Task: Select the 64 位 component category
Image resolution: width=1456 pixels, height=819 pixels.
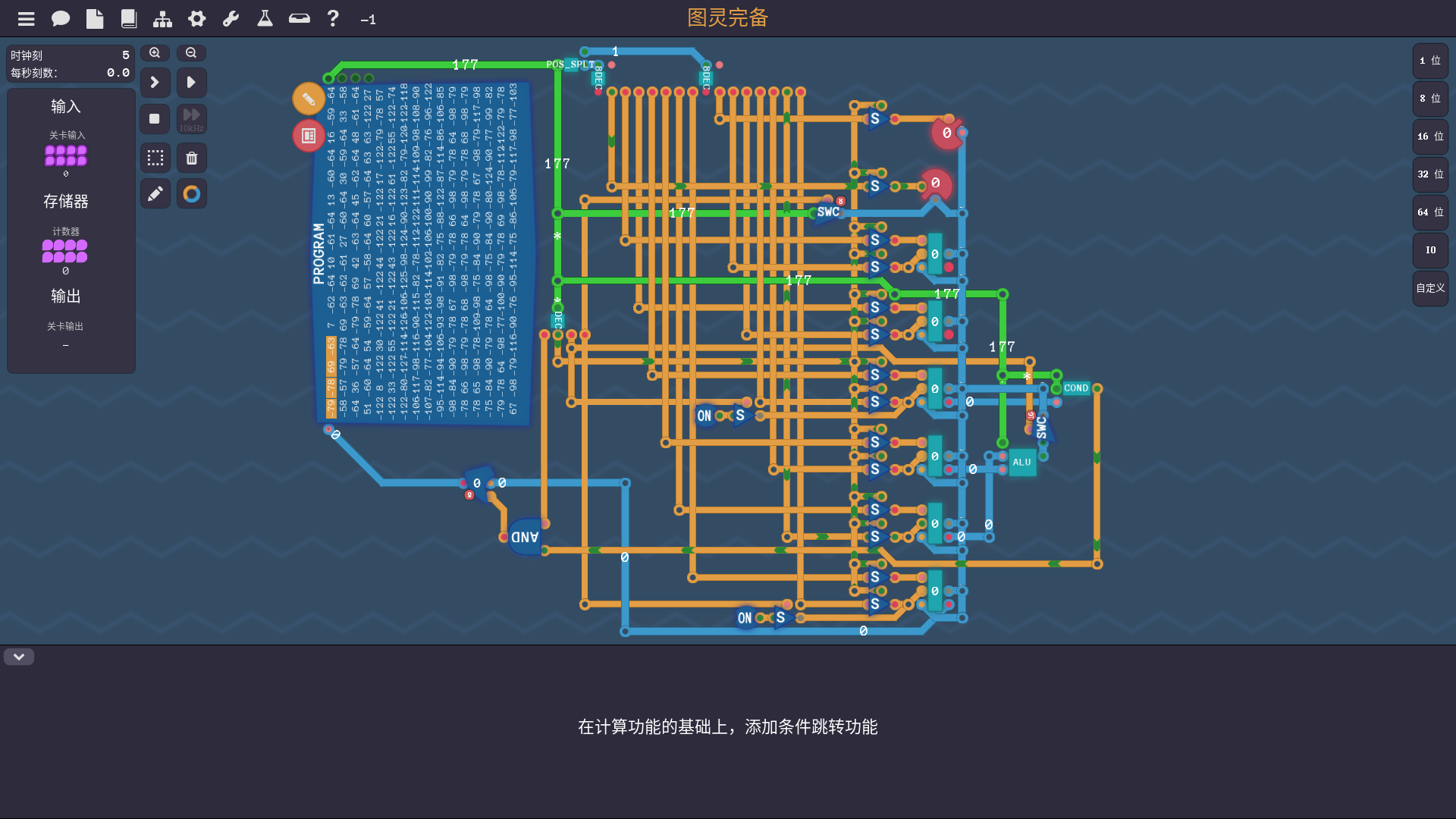Action: (x=1430, y=212)
